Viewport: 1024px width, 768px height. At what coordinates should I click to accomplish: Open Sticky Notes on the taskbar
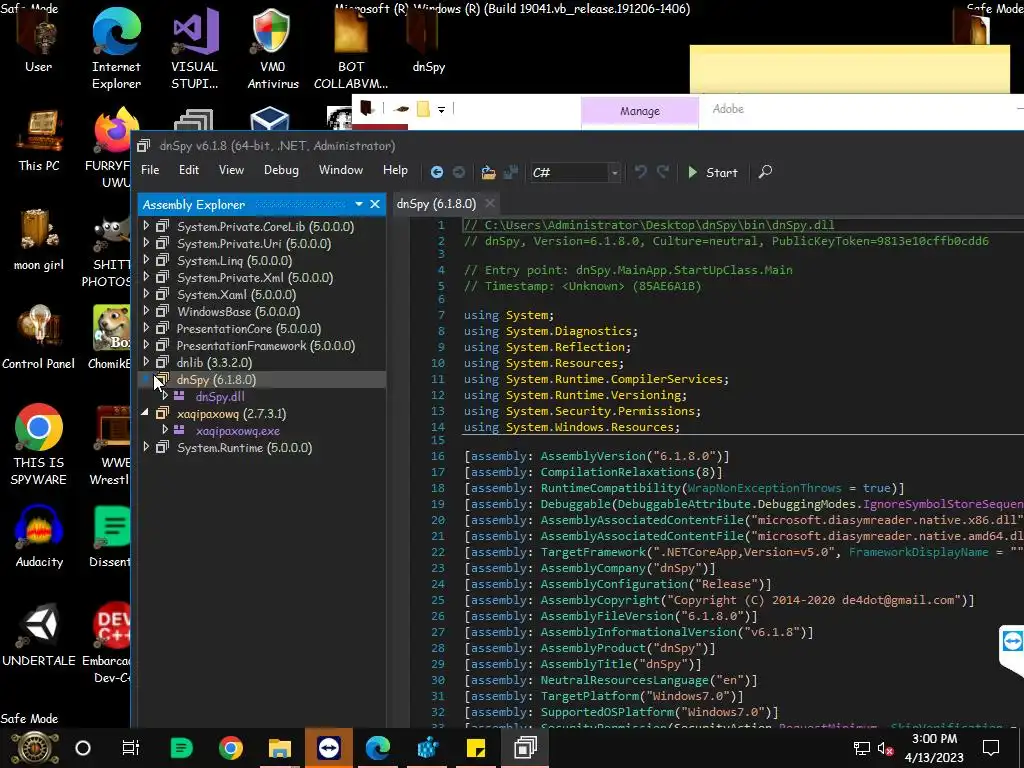tap(476, 748)
